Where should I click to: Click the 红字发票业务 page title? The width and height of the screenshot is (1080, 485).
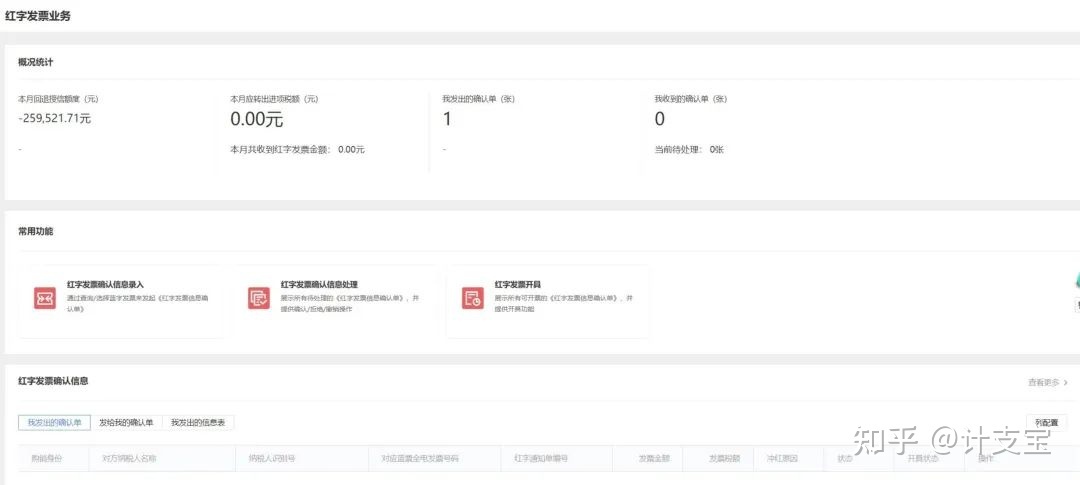point(38,16)
